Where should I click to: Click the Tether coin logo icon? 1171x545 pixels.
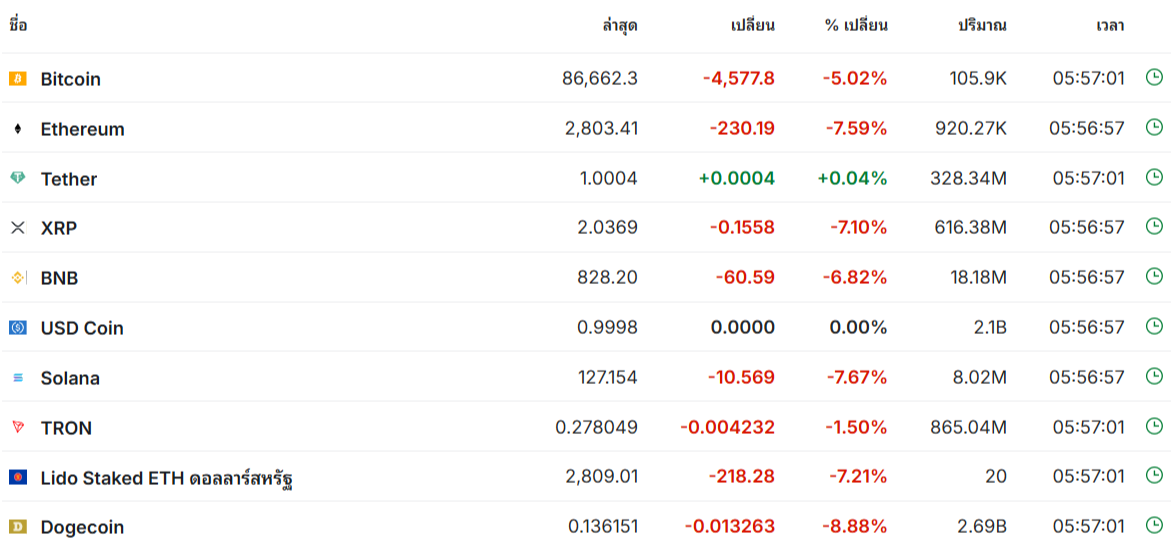coord(17,178)
